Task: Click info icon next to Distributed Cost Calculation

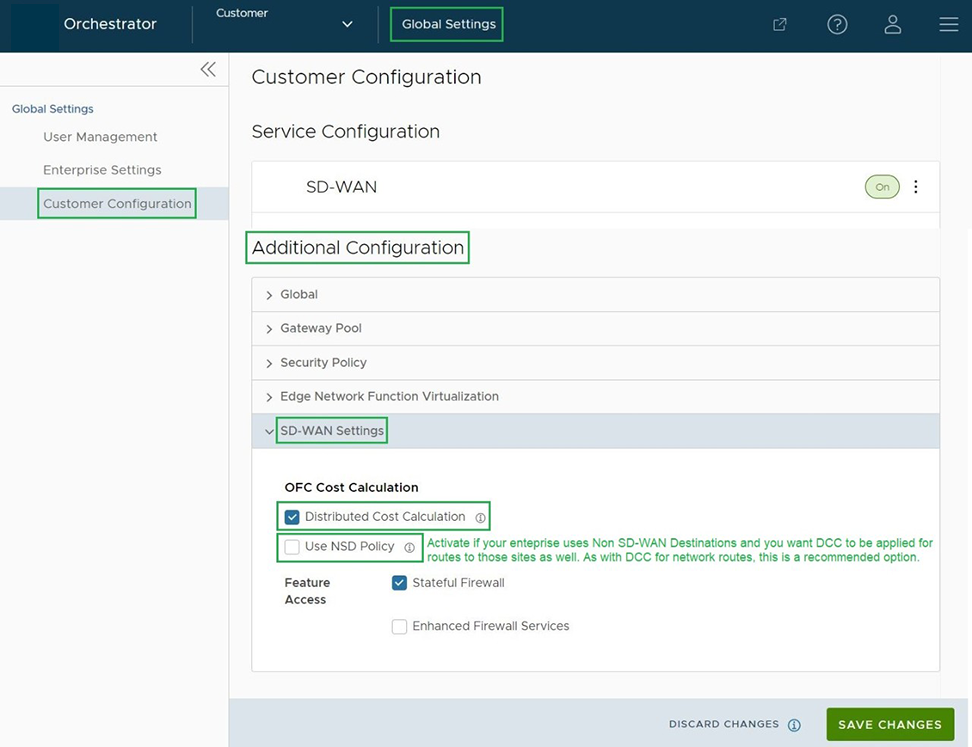Action: 480,518
